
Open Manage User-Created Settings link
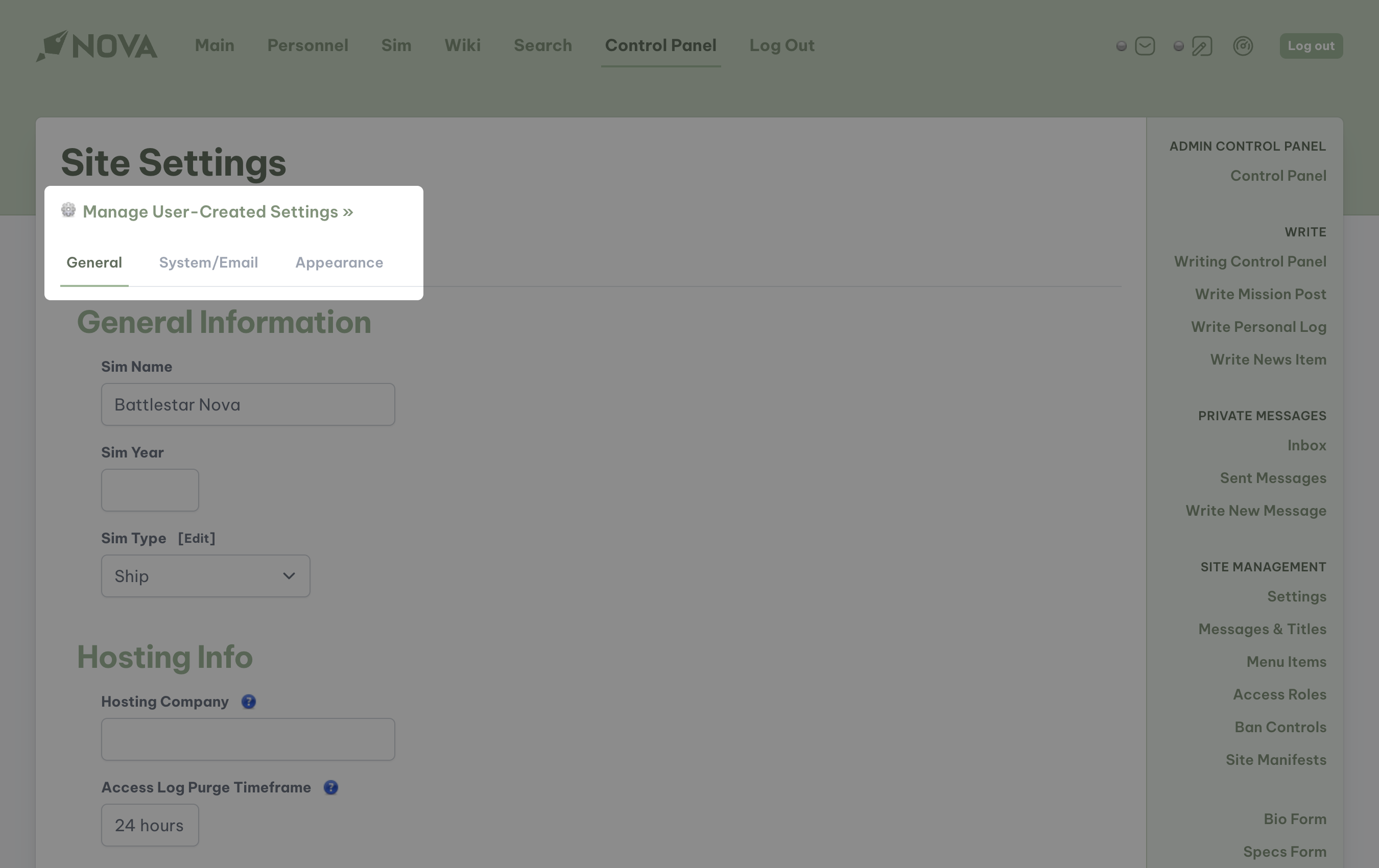tap(218, 212)
